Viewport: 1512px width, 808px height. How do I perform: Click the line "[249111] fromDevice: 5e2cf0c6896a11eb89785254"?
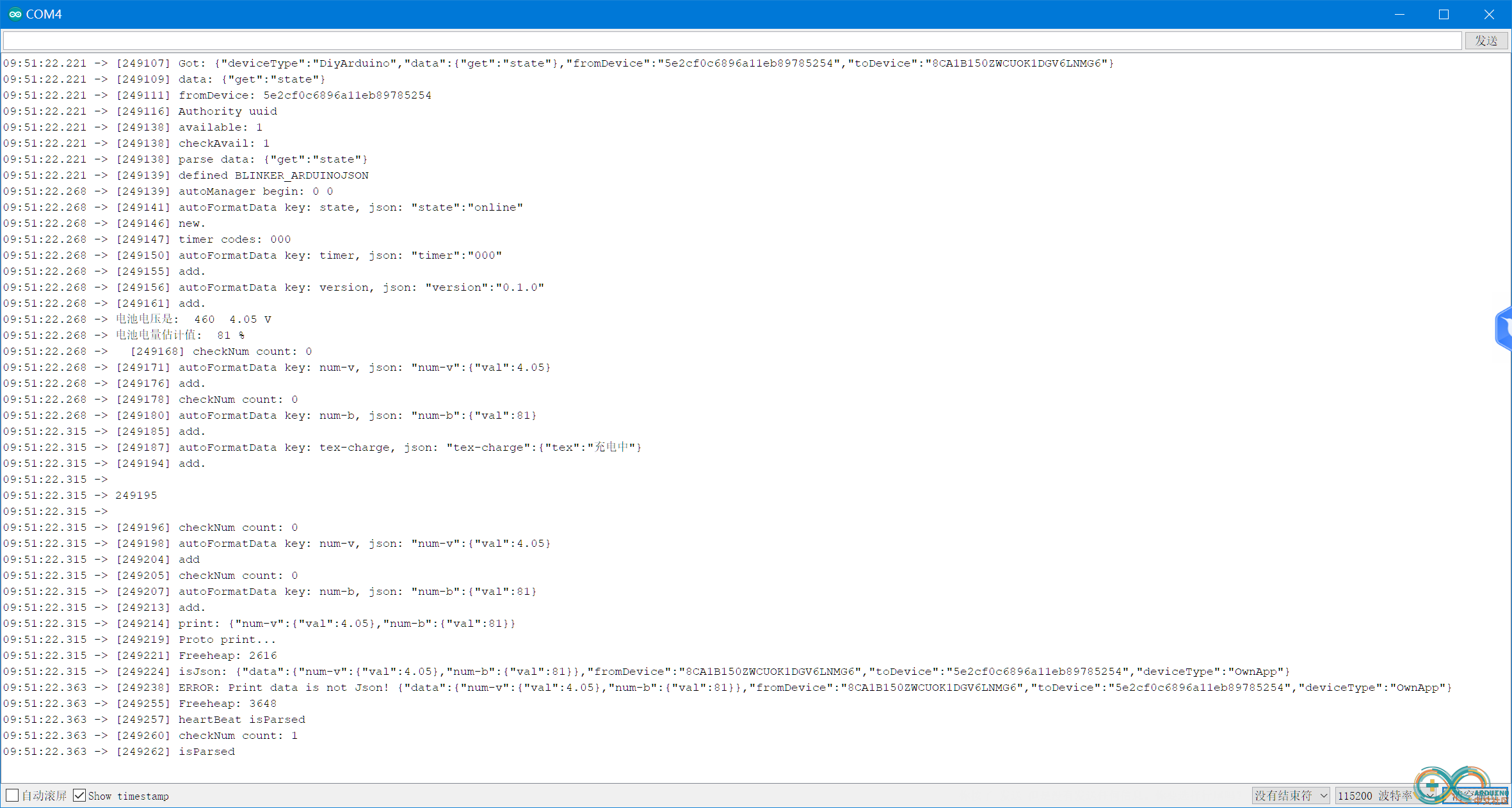coord(217,95)
